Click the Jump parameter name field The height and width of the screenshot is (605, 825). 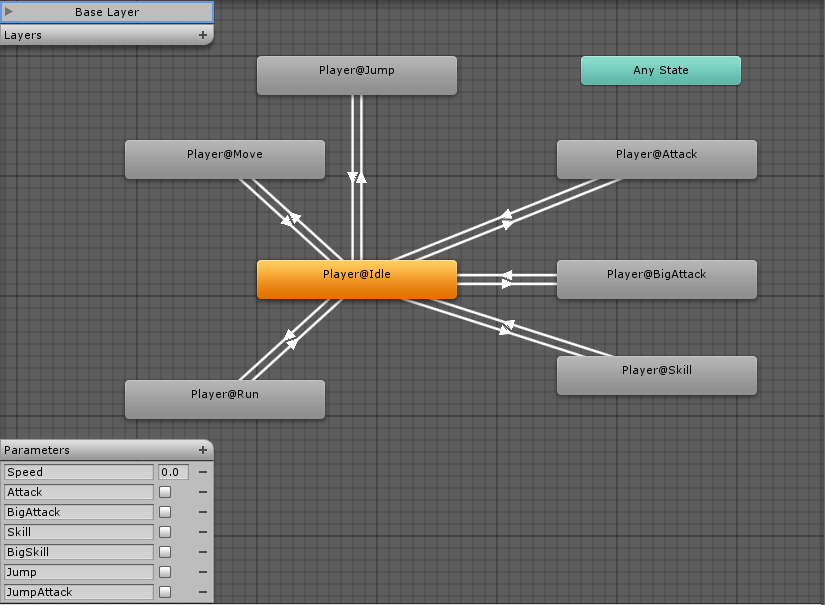(x=79, y=572)
